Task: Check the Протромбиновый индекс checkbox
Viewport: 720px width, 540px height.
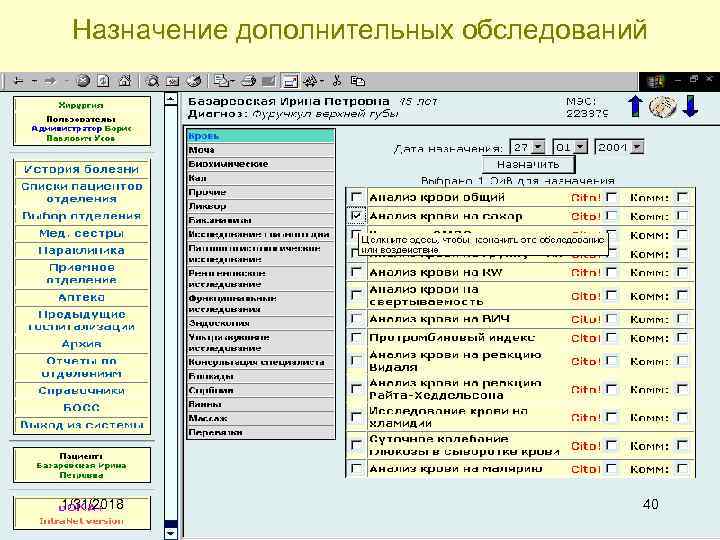Action: click(356, 337)
